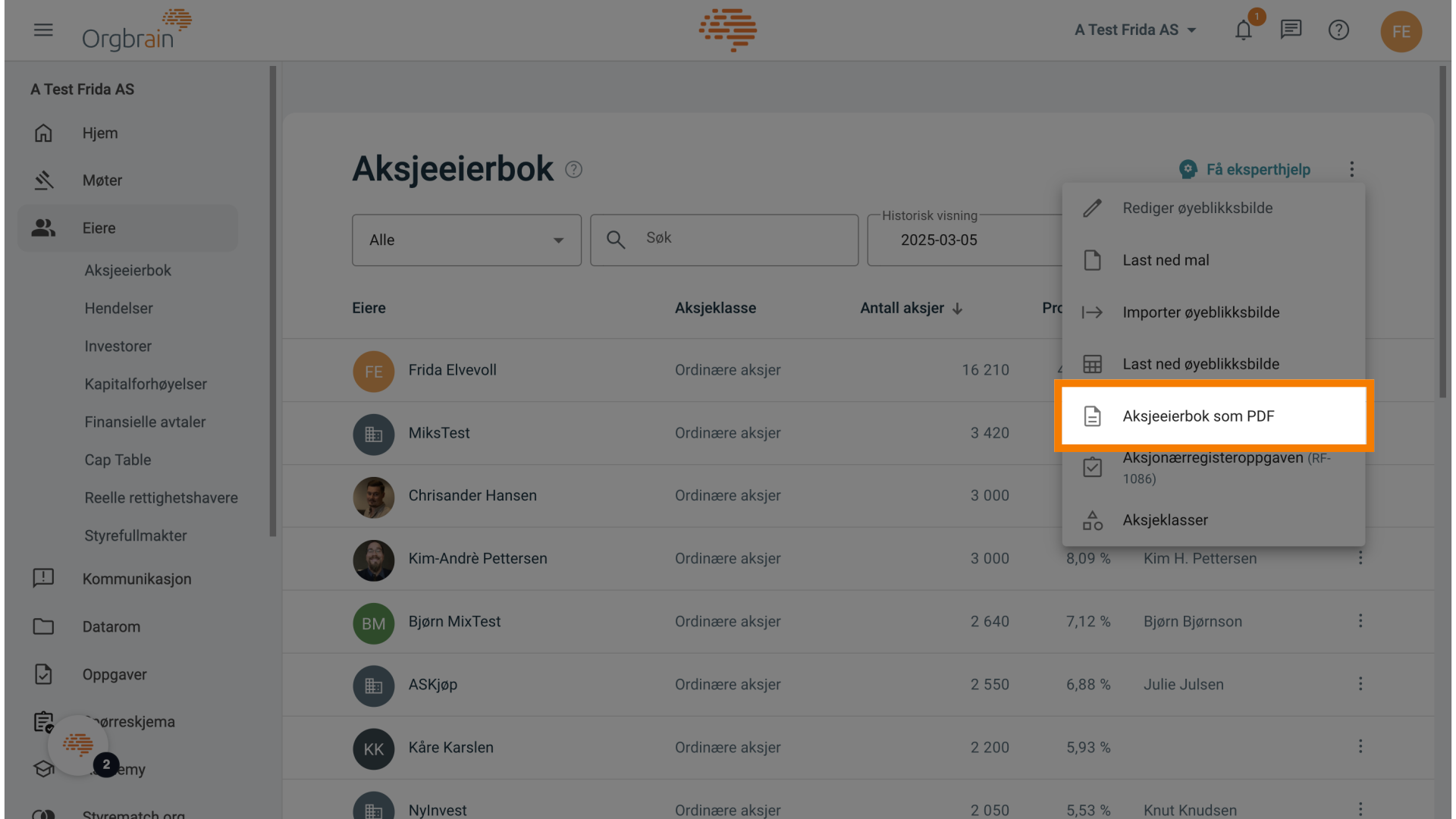Open the hamburger navigation menu
The width and height of the screenshot is (1456, 819).
click(43, 30)
